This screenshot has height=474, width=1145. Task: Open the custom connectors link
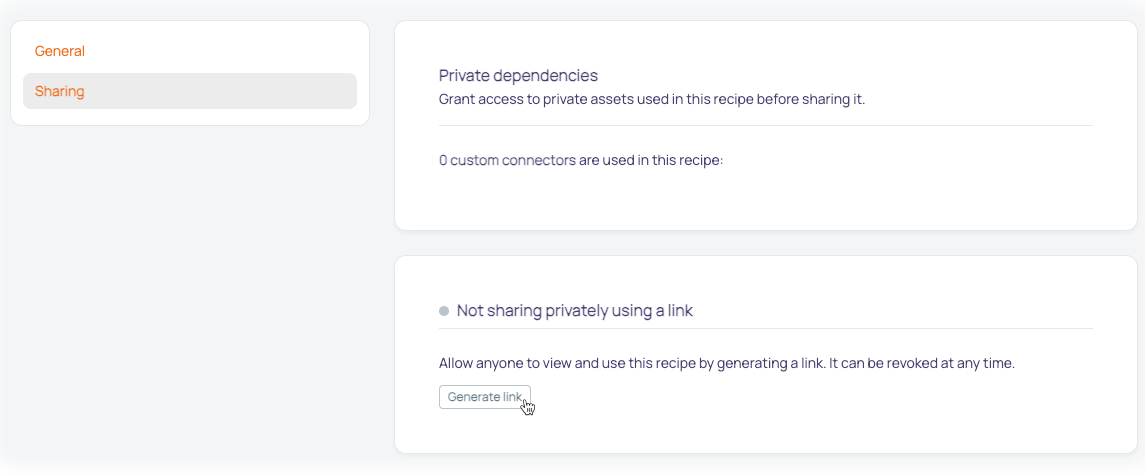click(513, 160)
